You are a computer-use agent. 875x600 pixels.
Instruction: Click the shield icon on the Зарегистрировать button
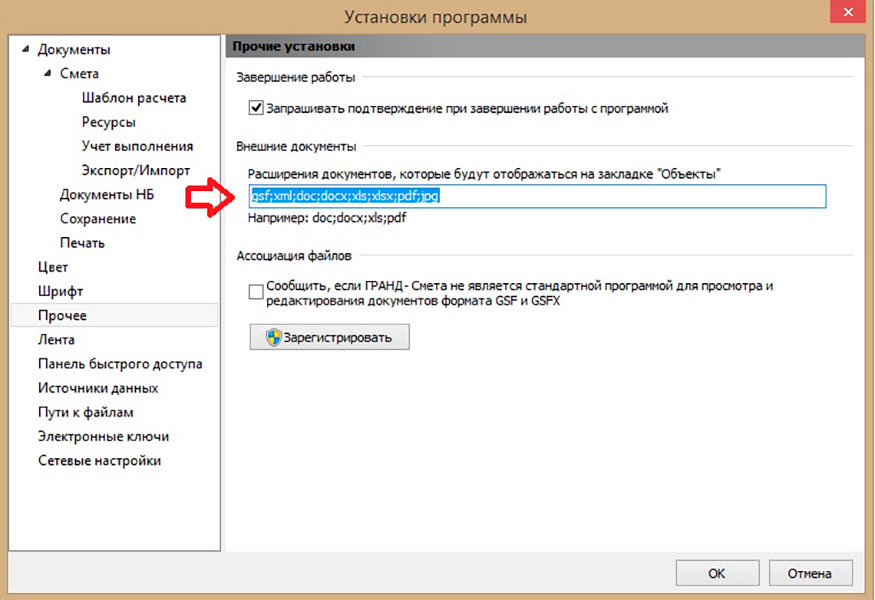pos(273,338)
